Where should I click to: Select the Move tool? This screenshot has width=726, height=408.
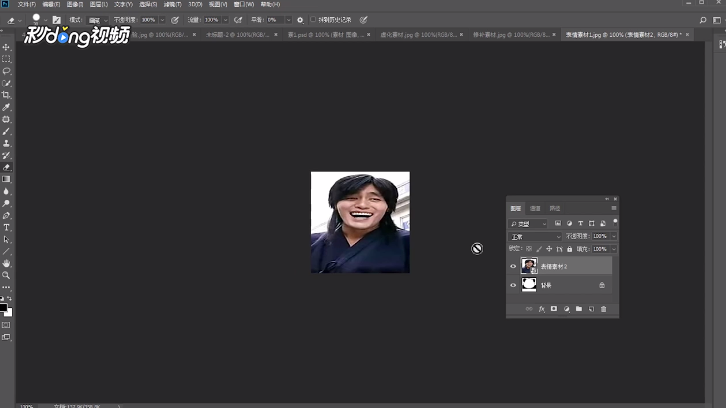(6, 47)
